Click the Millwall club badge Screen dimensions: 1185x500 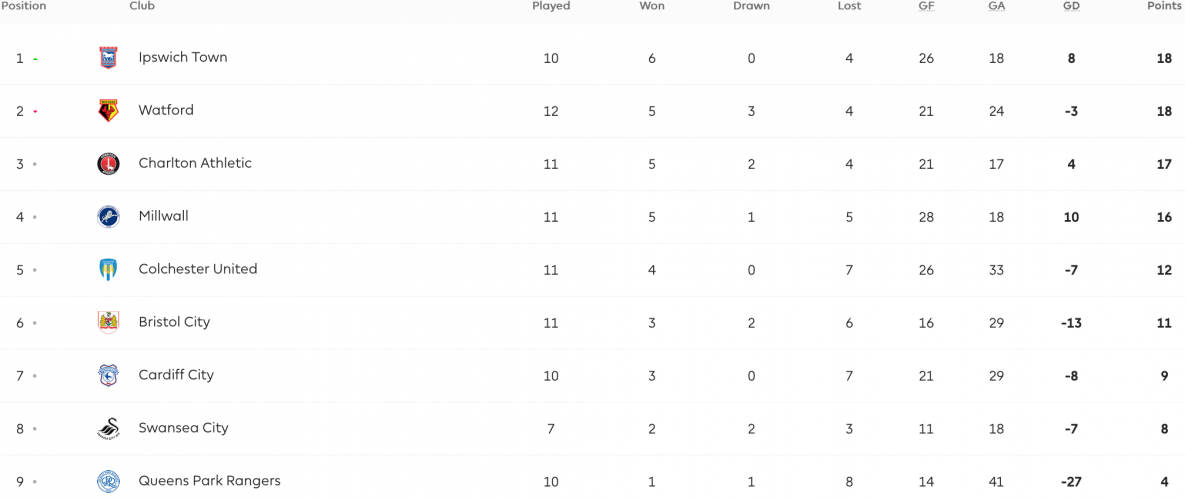click(x=108, y=216)
